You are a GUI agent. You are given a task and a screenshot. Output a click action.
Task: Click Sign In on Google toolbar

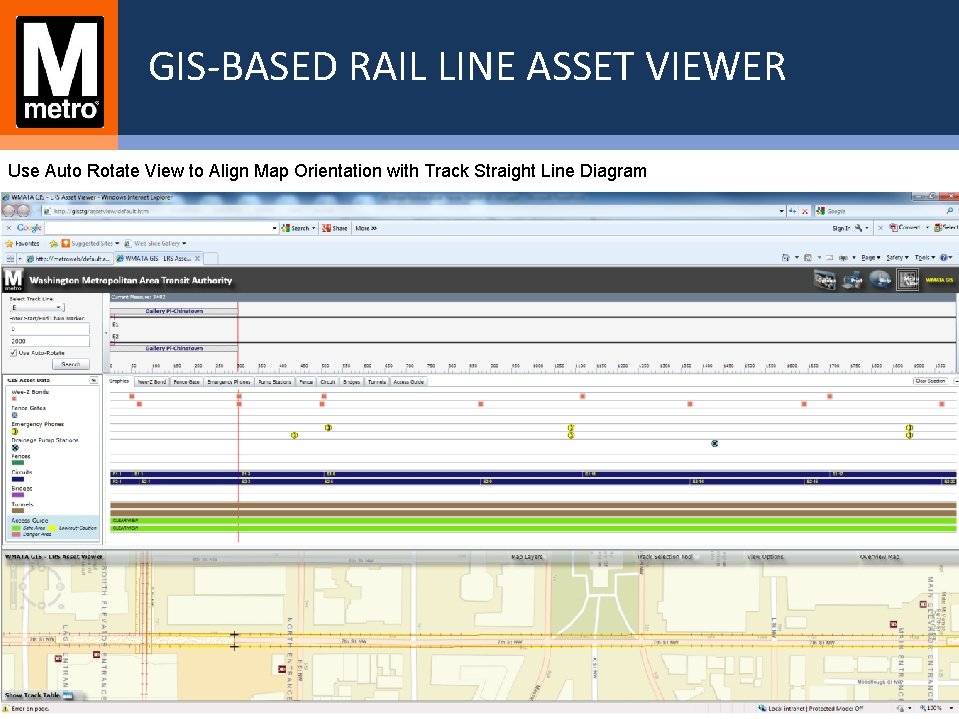(841, 228)
